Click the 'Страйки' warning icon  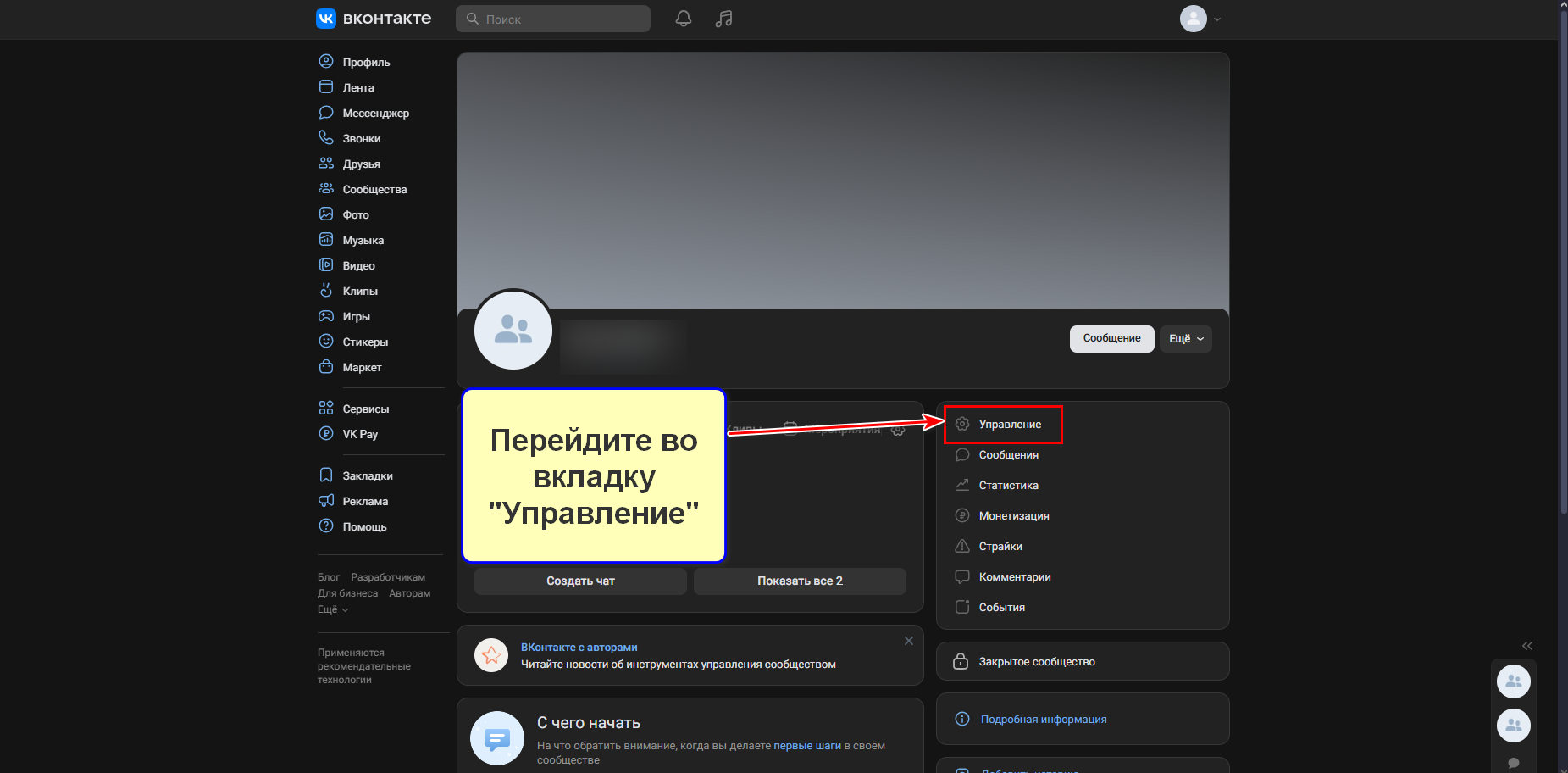962,546
